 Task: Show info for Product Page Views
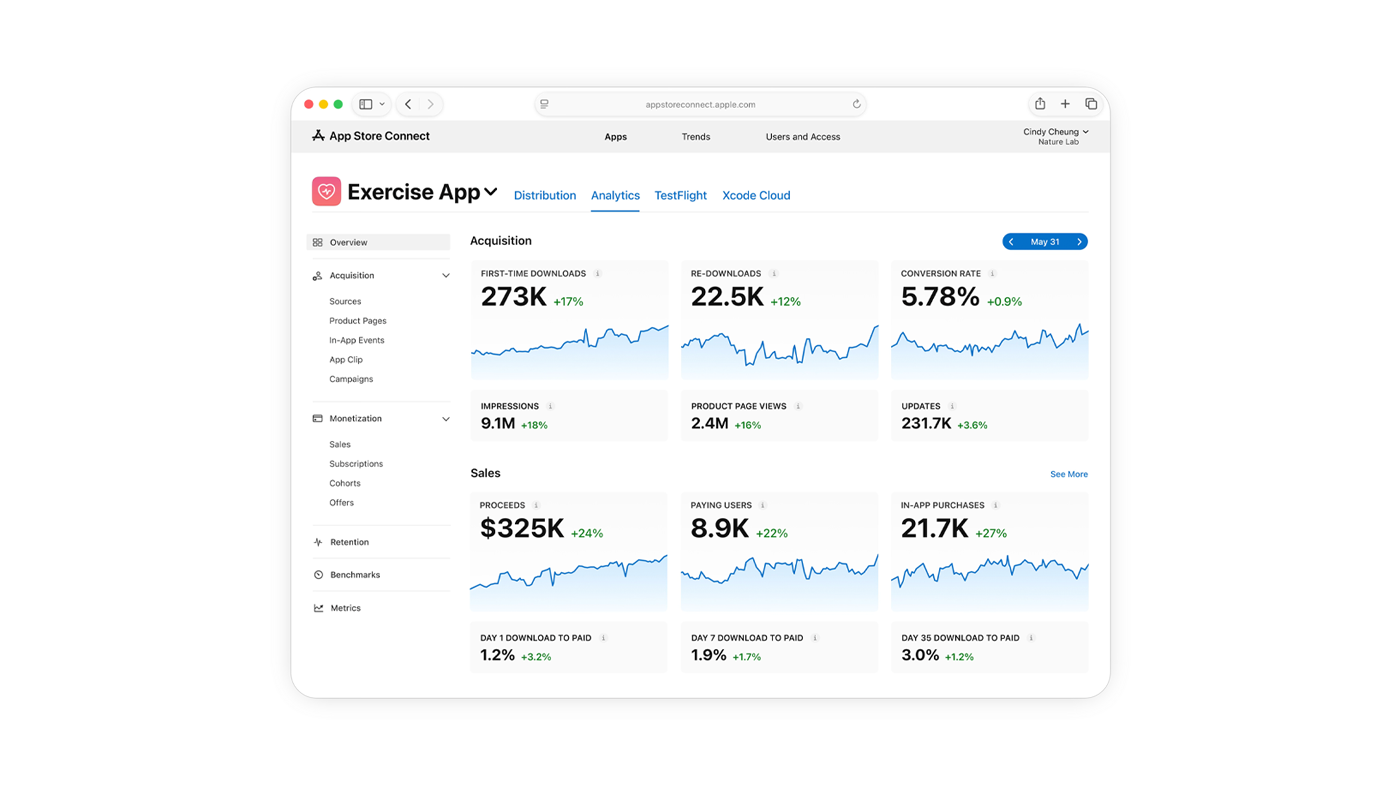click(x=798, y=406)
